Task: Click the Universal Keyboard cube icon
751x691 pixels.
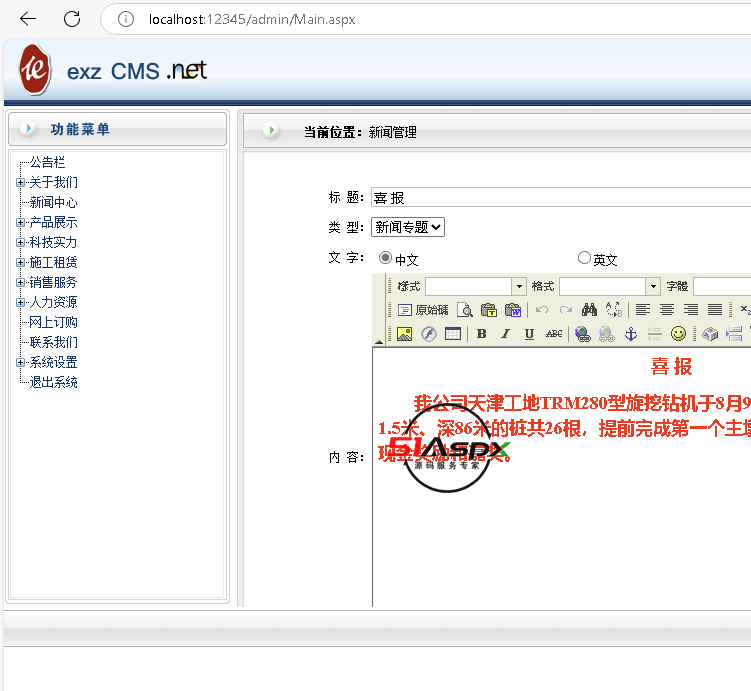Action: [710, 334]
